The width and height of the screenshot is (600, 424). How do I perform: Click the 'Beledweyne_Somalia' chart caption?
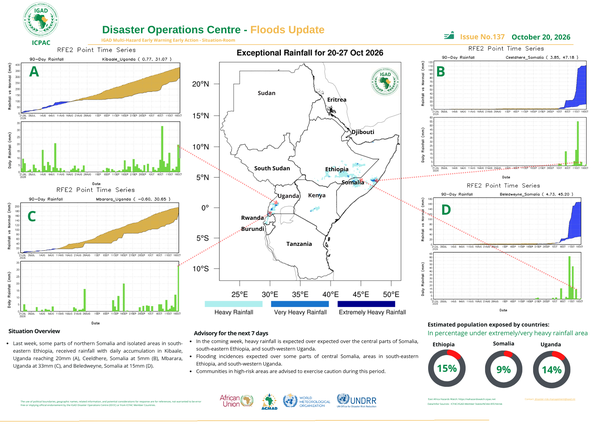536,194
